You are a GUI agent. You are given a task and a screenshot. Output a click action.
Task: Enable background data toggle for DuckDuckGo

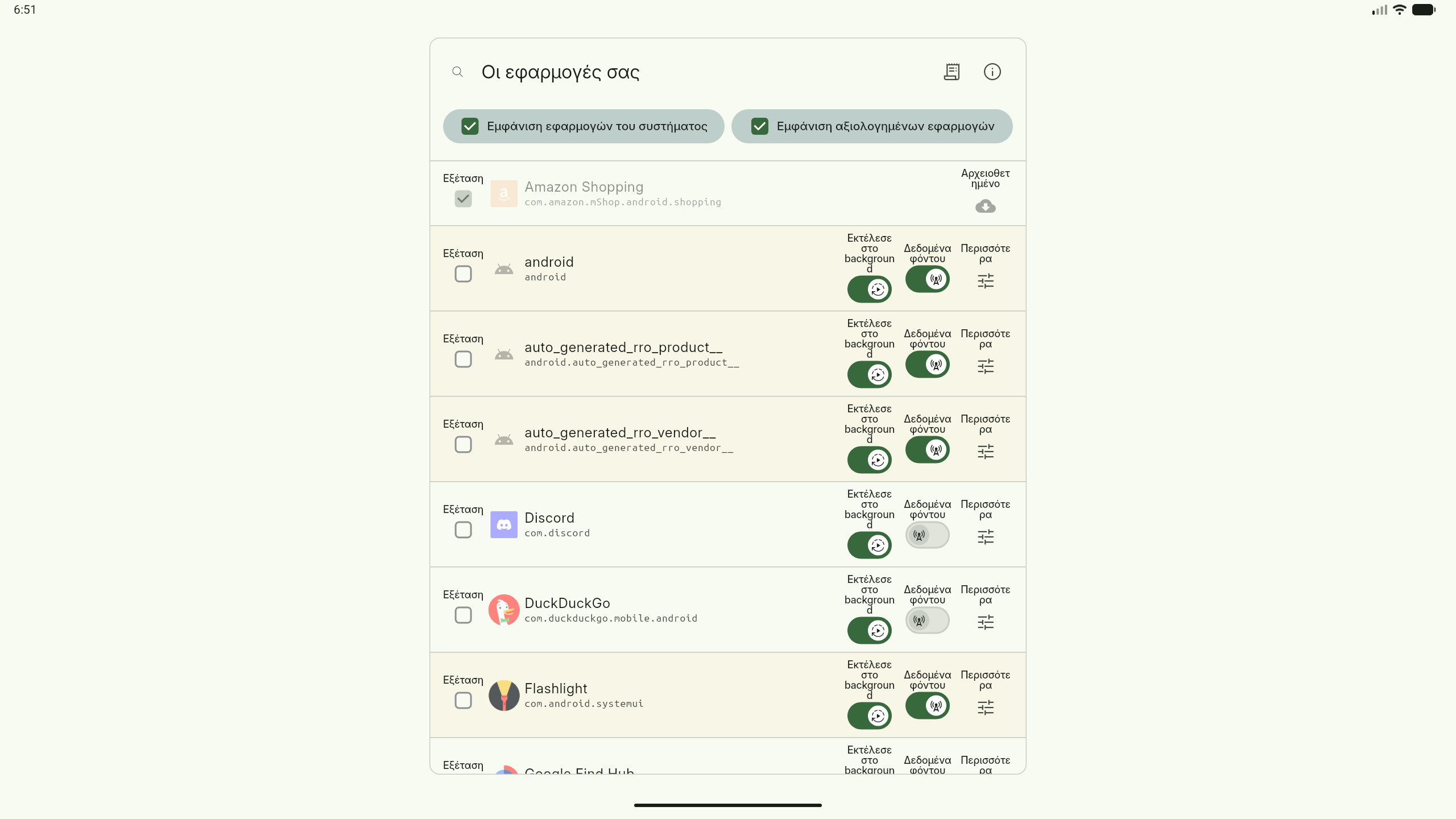(x=927, y=621)
